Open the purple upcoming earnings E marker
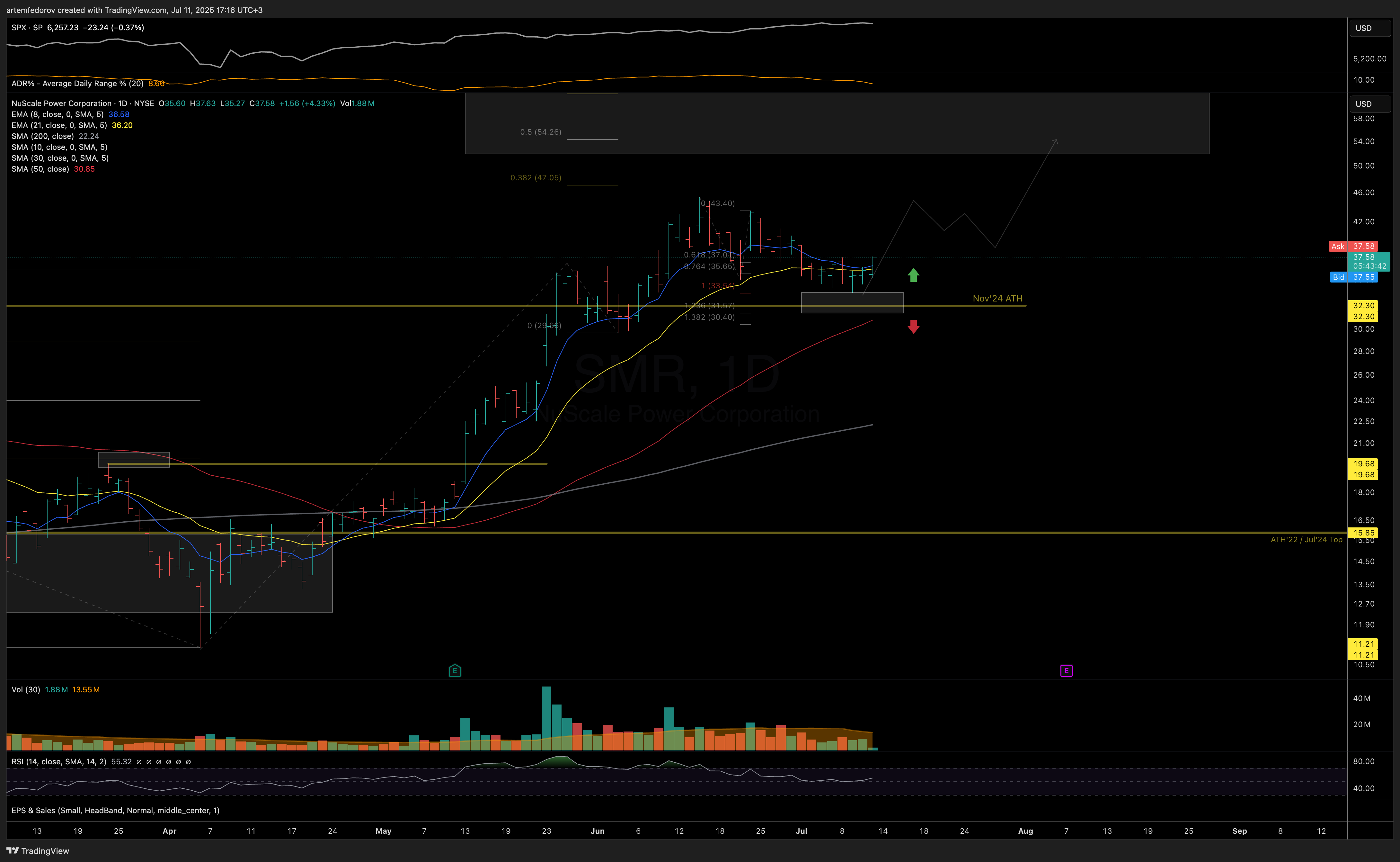This screenshot has width=1400, height=862. click(1066, 670)
